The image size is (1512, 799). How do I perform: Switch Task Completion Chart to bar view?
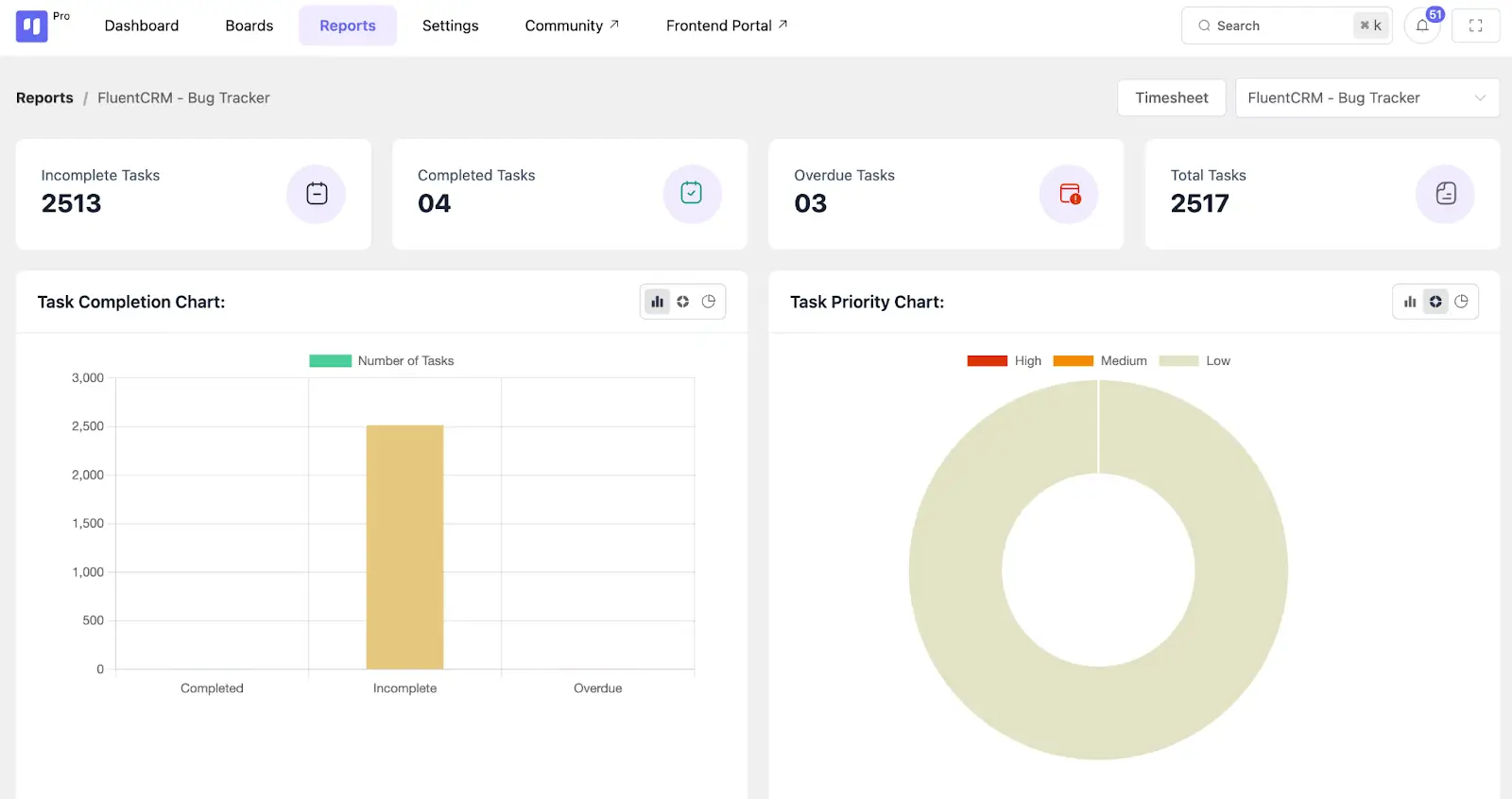(657, 302)
